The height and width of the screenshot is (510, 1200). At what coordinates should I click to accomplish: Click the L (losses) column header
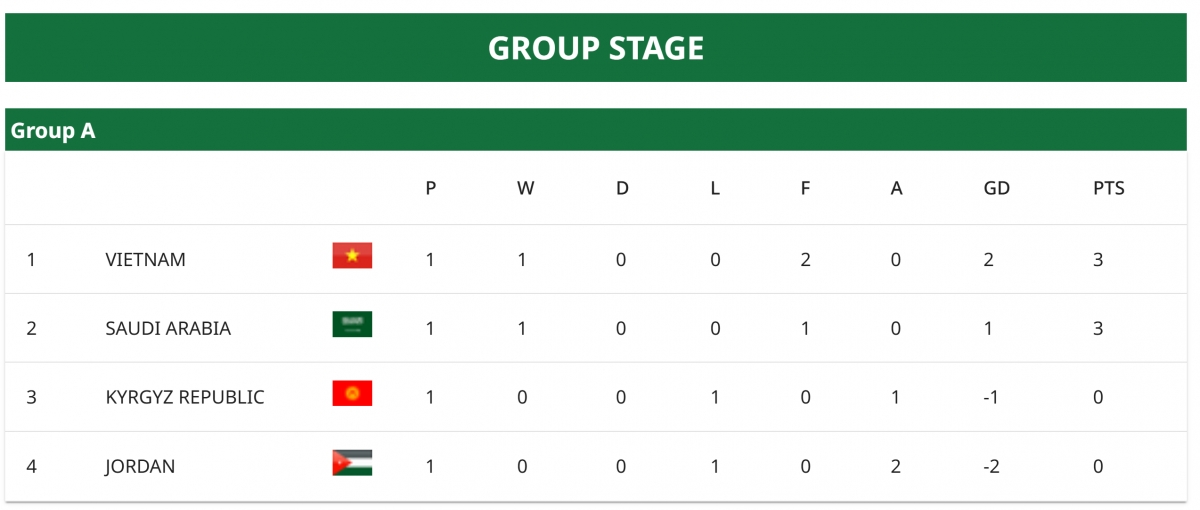(715, 188)
